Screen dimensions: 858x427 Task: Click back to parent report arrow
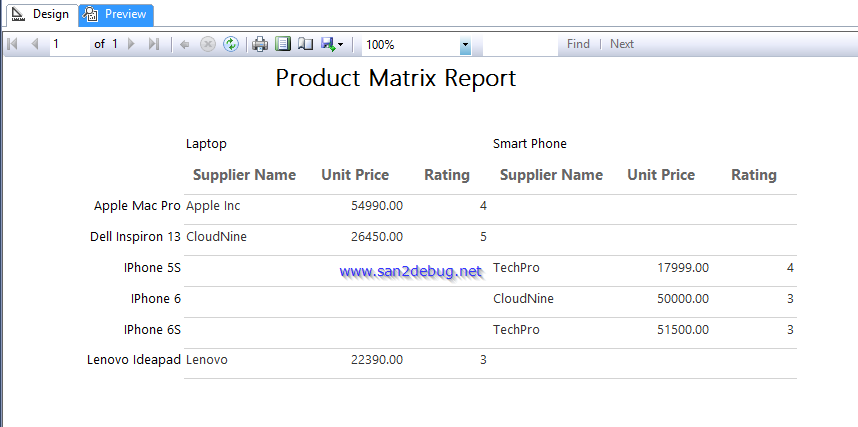tap(184, 44)
